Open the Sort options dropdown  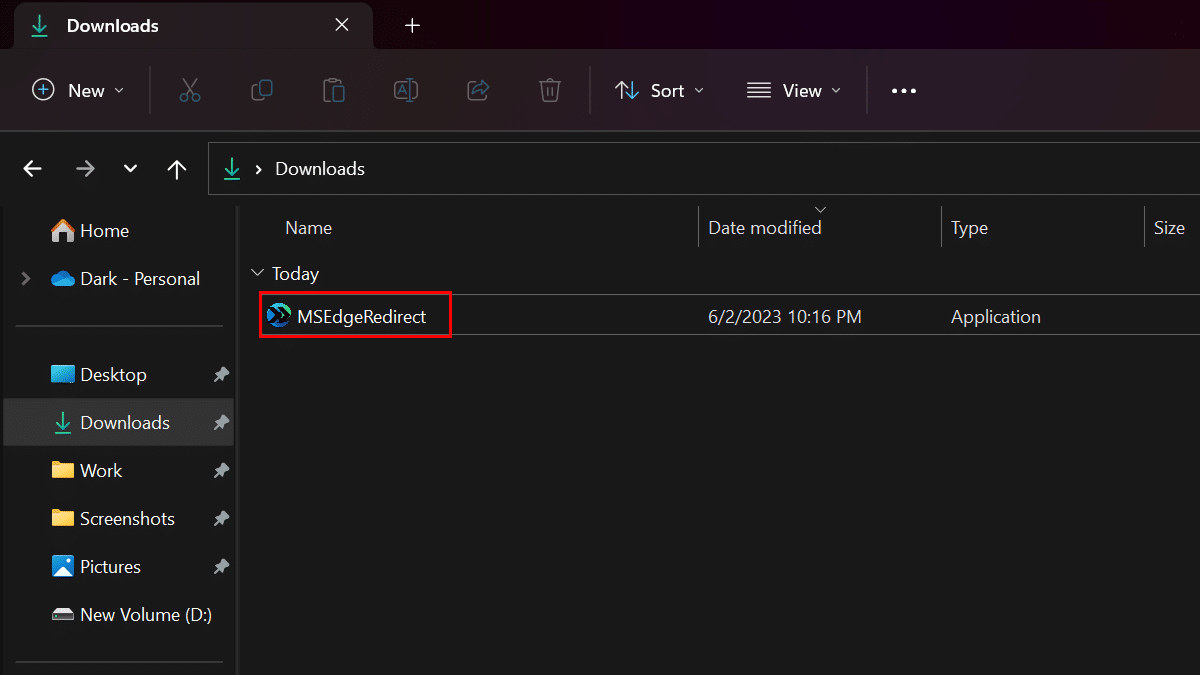click(659, 91)
